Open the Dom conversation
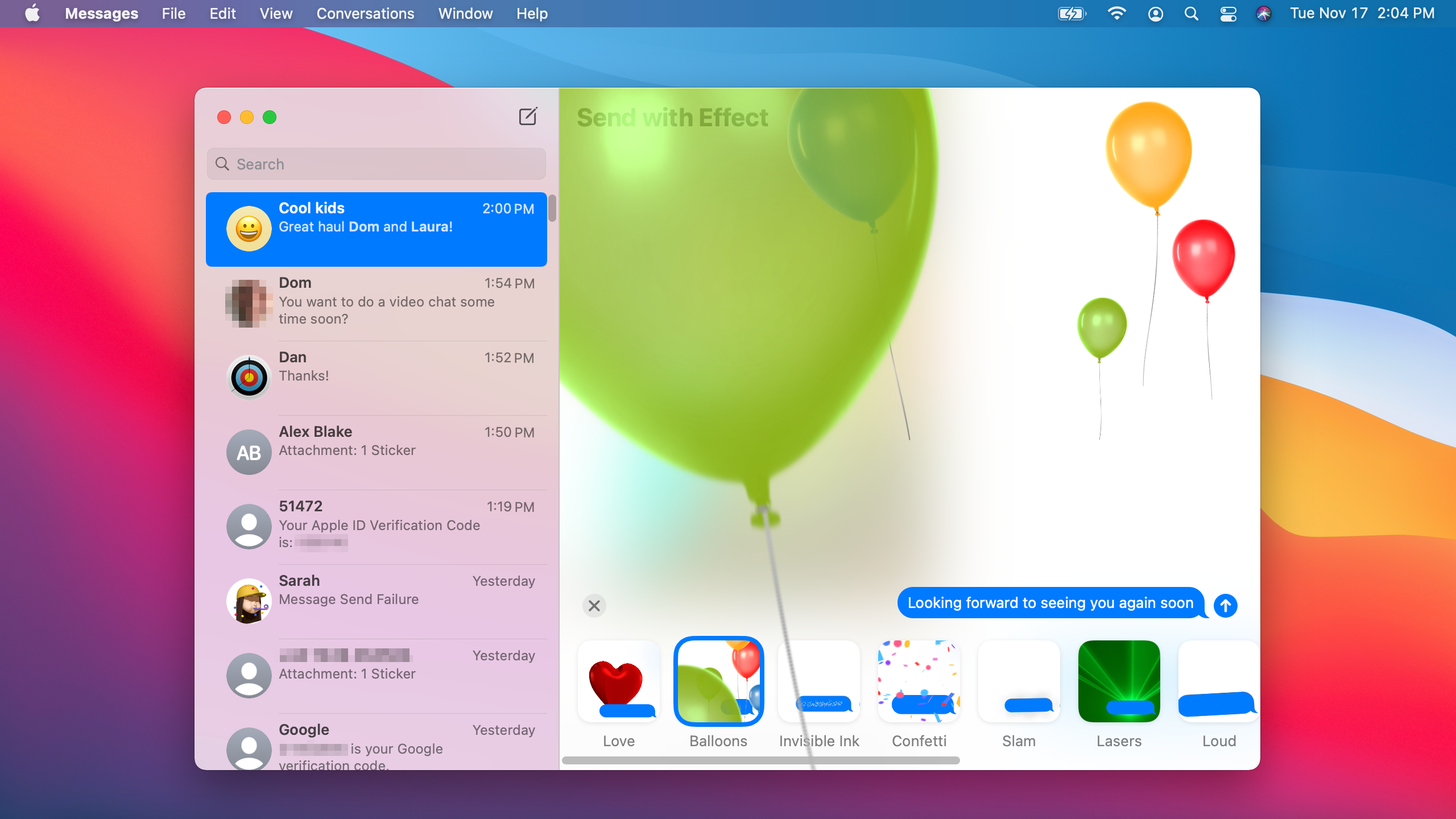This screenshot has width=1456, height=819. click(x=377, y=304)
